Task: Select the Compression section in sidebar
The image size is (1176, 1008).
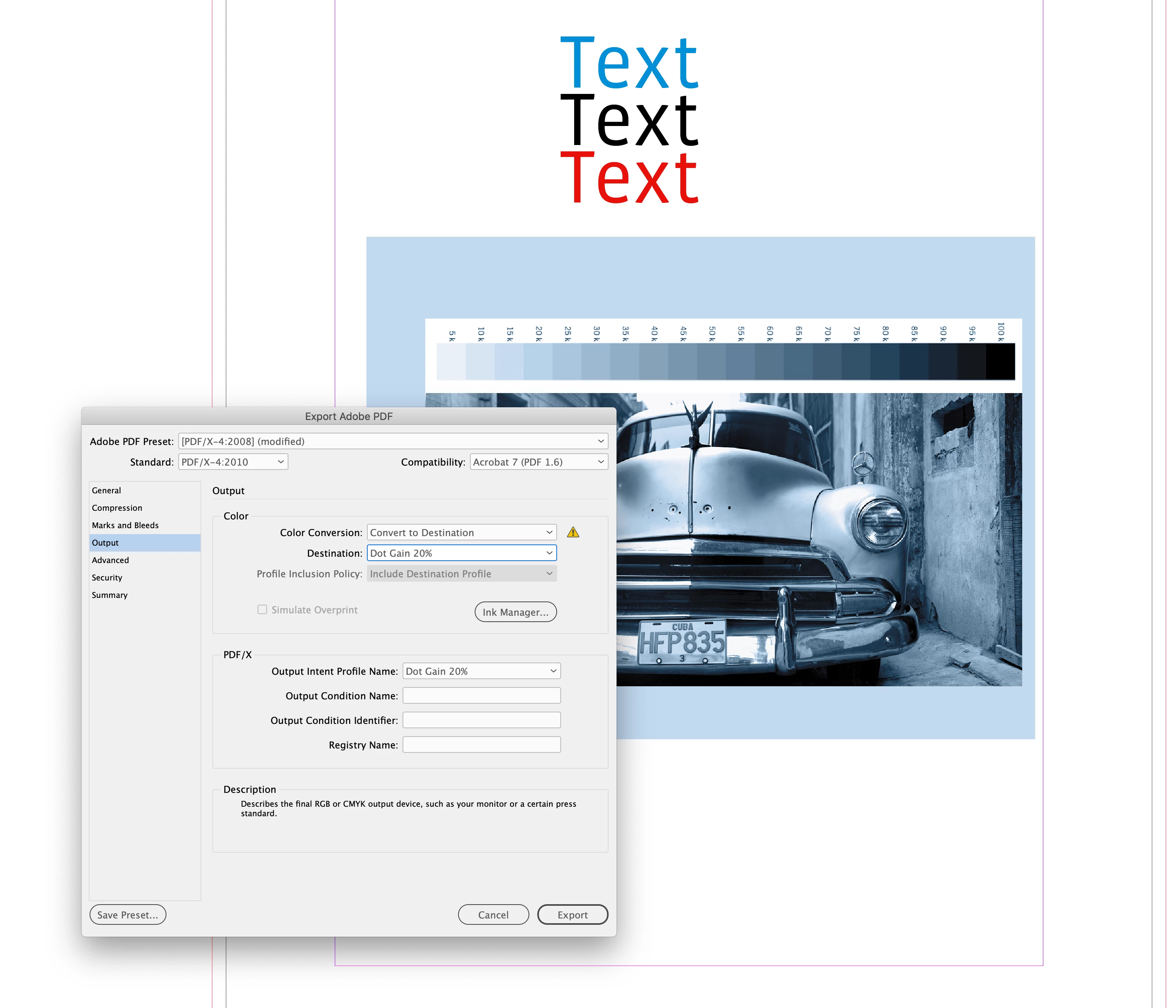Action: [117, 508]
